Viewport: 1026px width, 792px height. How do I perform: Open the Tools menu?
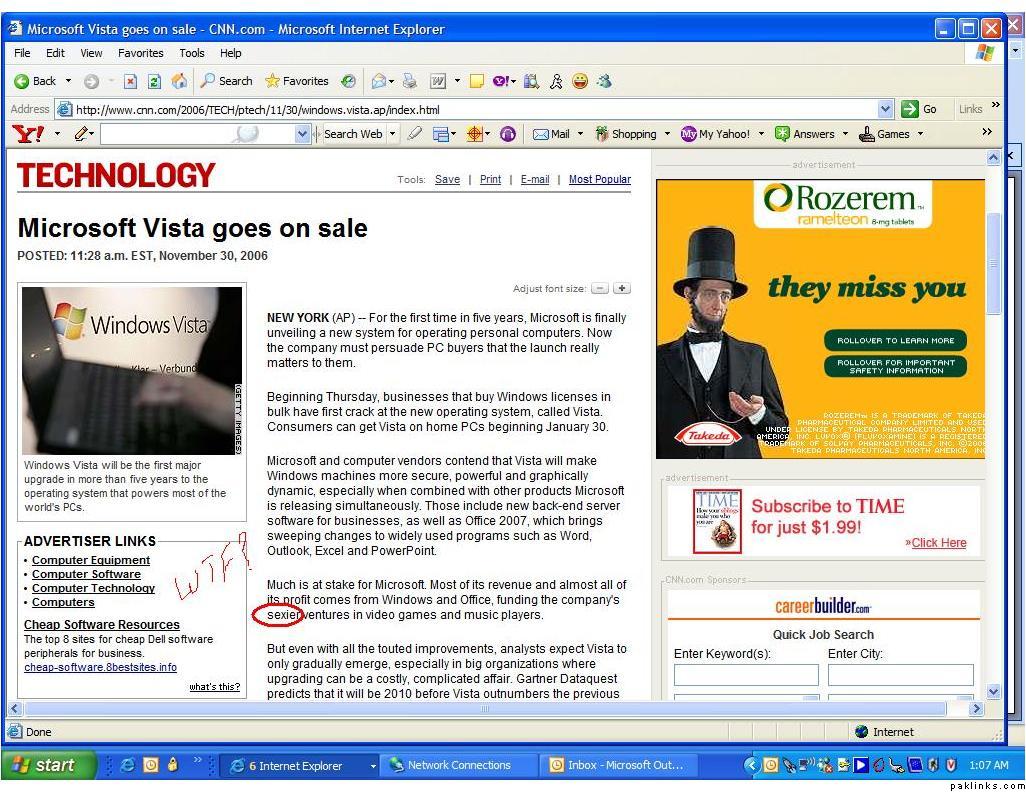[191, 53]
